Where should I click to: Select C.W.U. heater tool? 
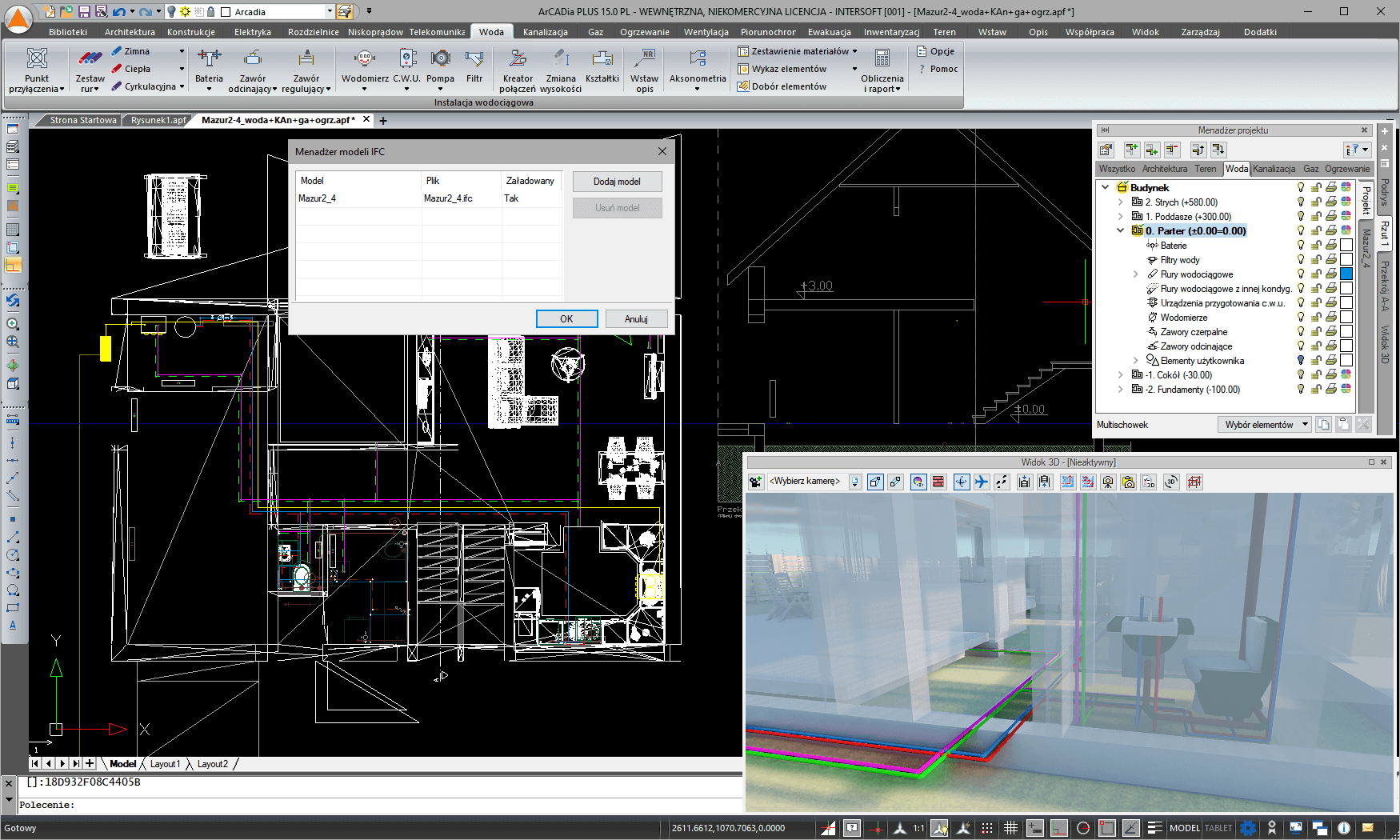pyautogui.click(x=406, y=70)
